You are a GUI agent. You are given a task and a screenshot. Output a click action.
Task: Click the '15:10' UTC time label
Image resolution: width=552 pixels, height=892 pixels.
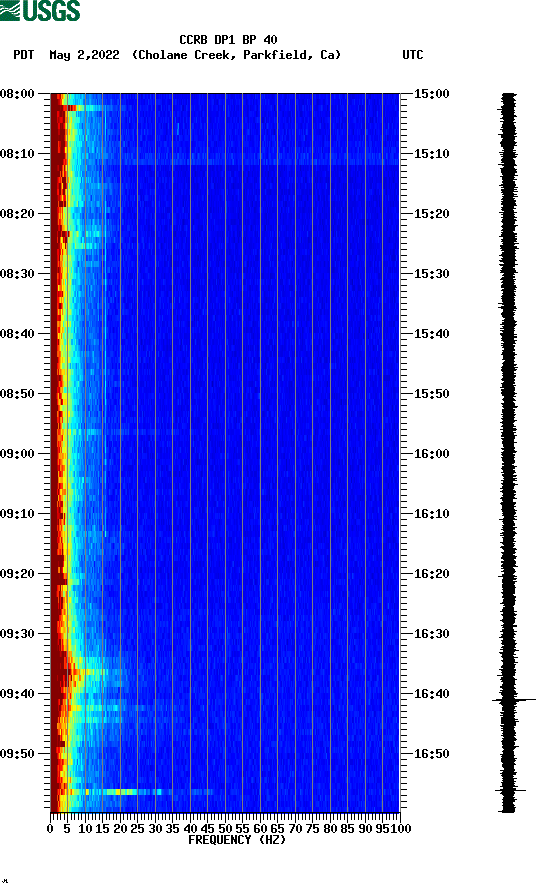[x=431, y=154]
